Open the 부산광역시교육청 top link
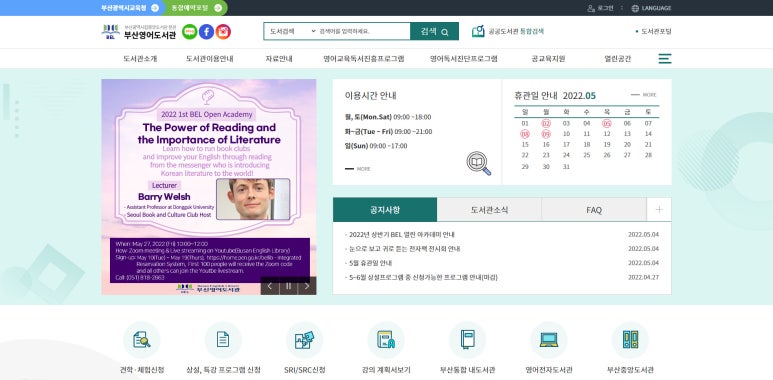 click(130, 8)
